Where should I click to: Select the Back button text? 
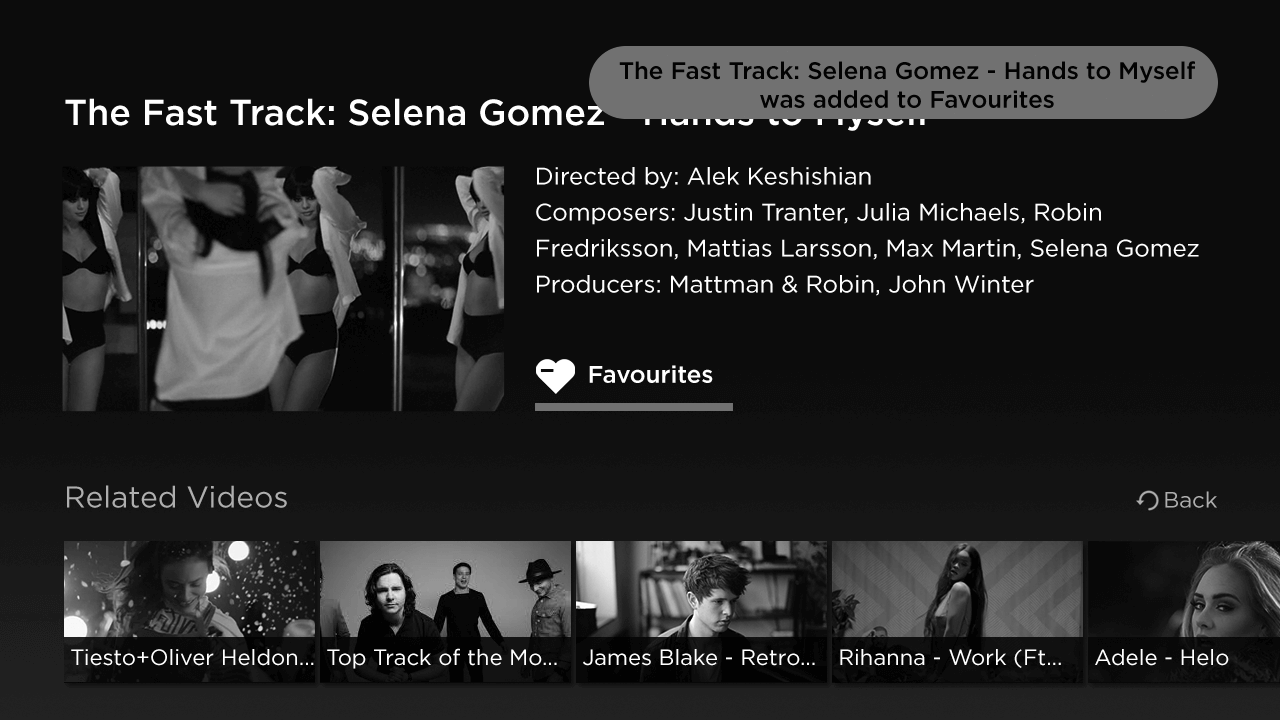1190,500
